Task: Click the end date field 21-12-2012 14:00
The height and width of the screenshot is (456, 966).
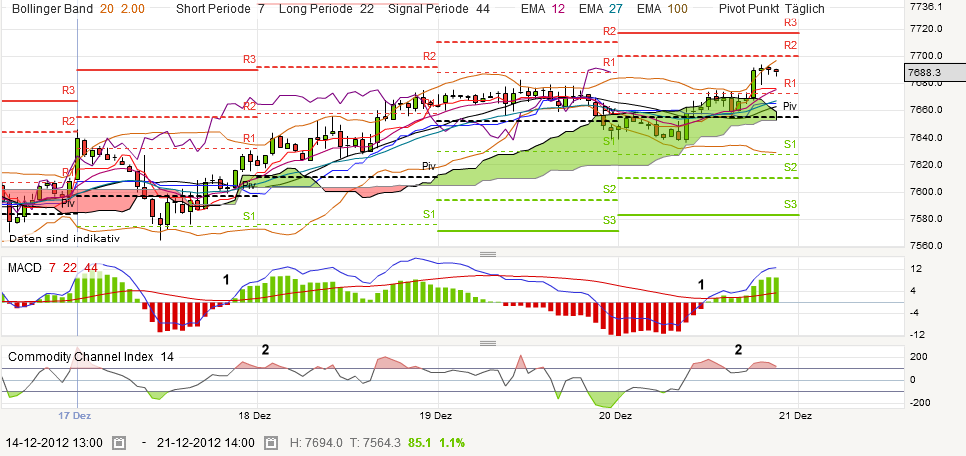Action: 206,442
